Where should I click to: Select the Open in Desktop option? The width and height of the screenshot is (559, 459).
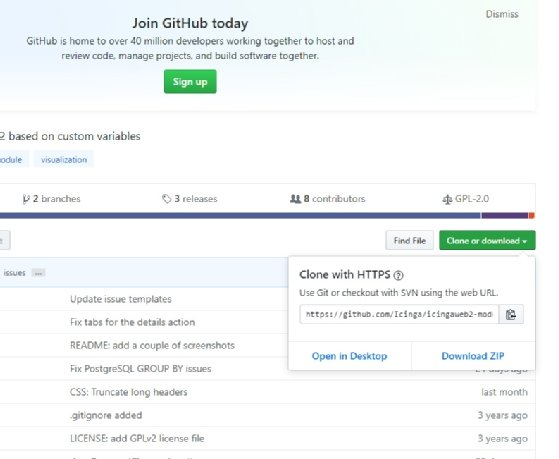point(349,356)
